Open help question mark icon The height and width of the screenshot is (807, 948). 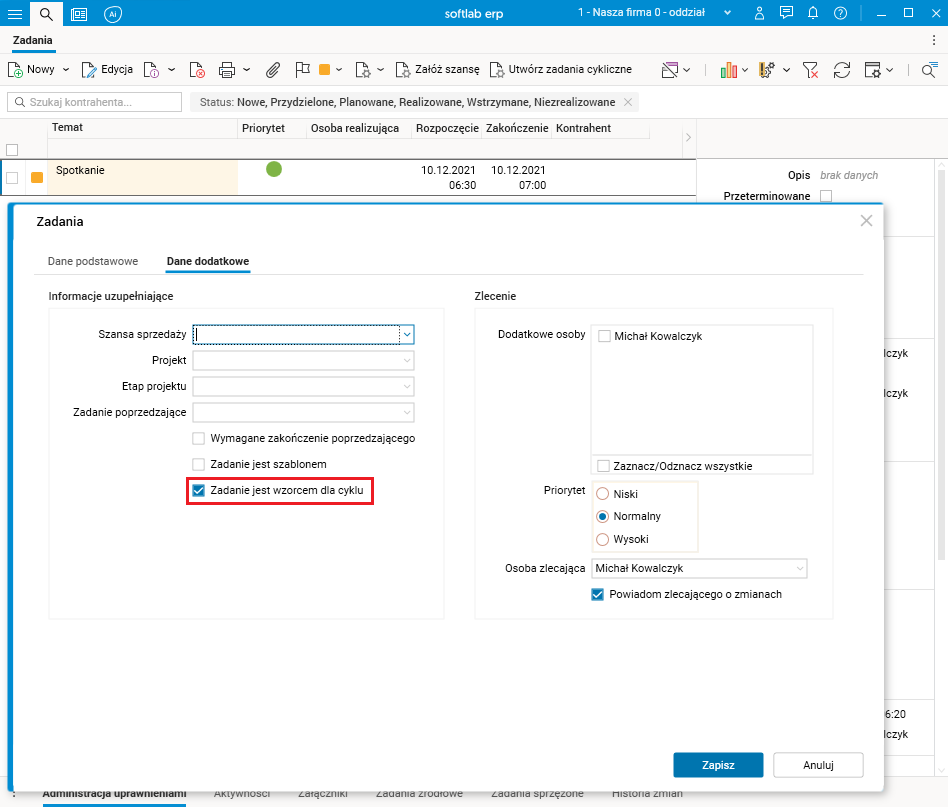[840, 13]
